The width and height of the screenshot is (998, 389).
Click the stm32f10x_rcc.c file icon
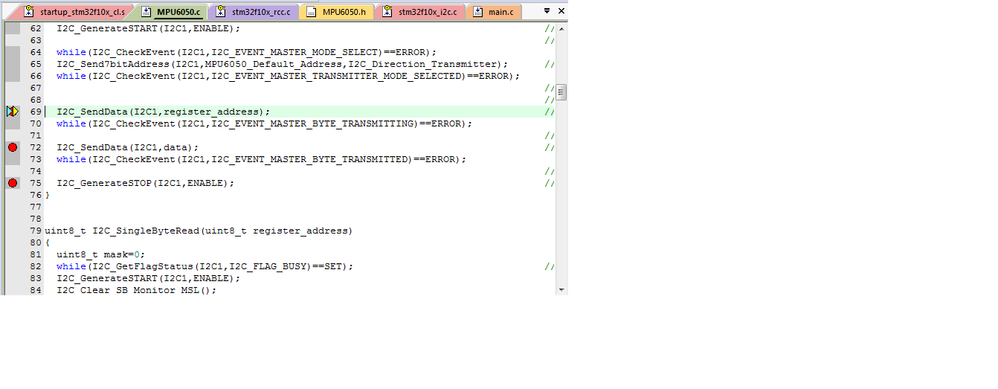point(221,11)
